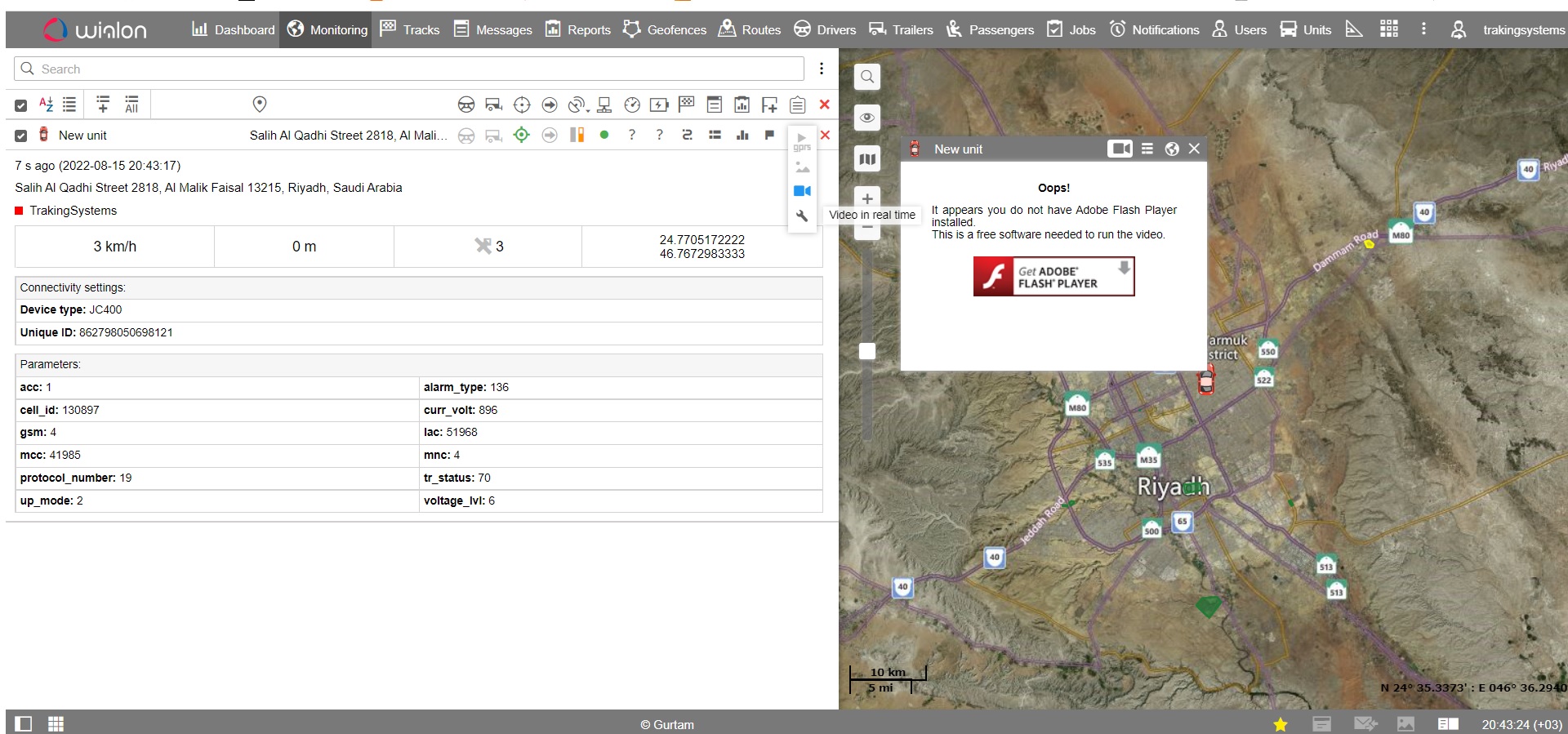
Task: Open the top bar three-dot overflow menu
Action: (1423, 29)
